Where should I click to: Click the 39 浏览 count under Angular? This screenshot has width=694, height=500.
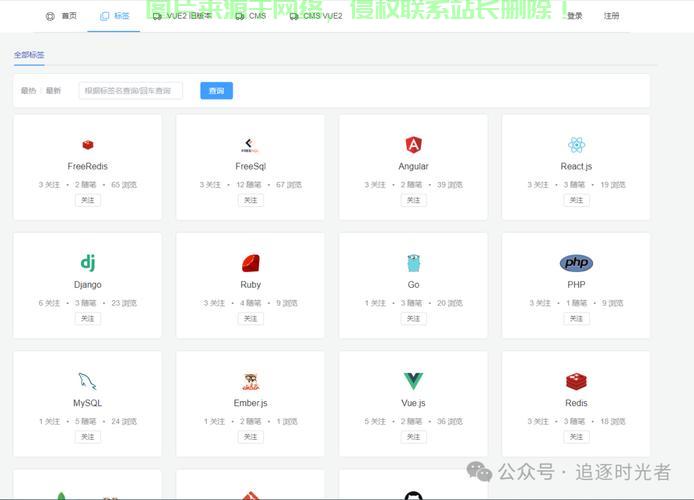450,185
